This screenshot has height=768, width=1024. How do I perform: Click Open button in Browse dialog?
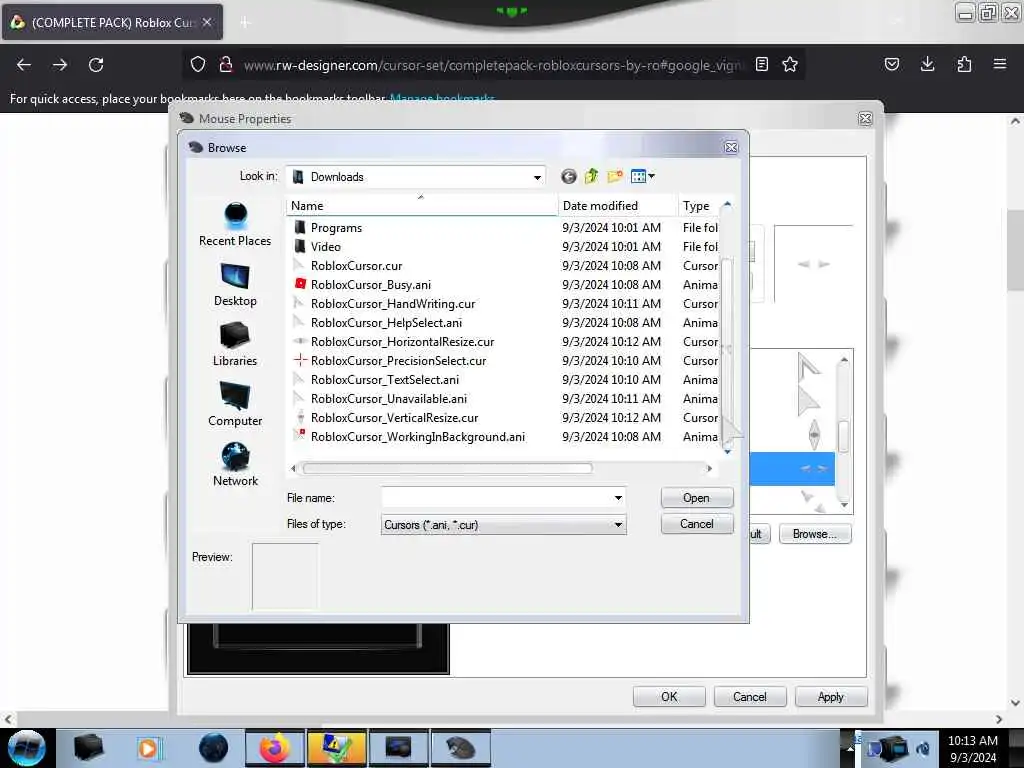pos(697,498)
